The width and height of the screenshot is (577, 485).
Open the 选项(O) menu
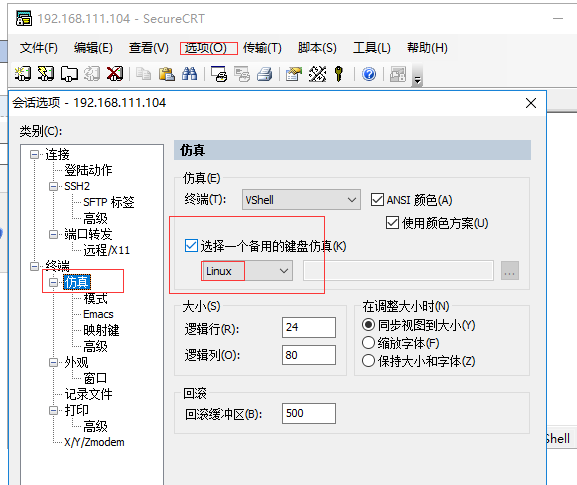tap(206, 48)
